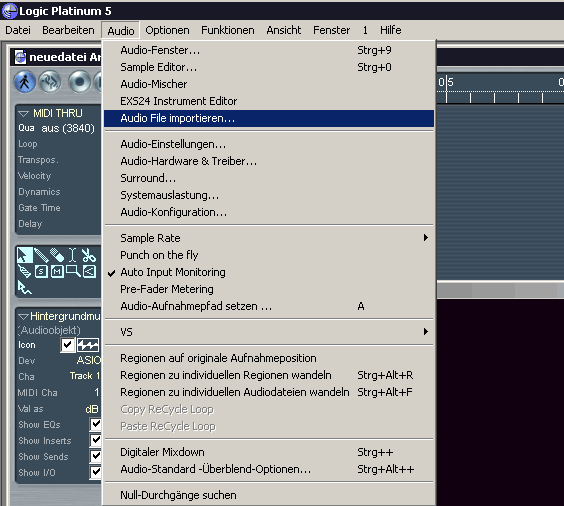Open the Cha Track 1 channel selector
Viewport: 564px width, 506px height.
click(85, 376)
